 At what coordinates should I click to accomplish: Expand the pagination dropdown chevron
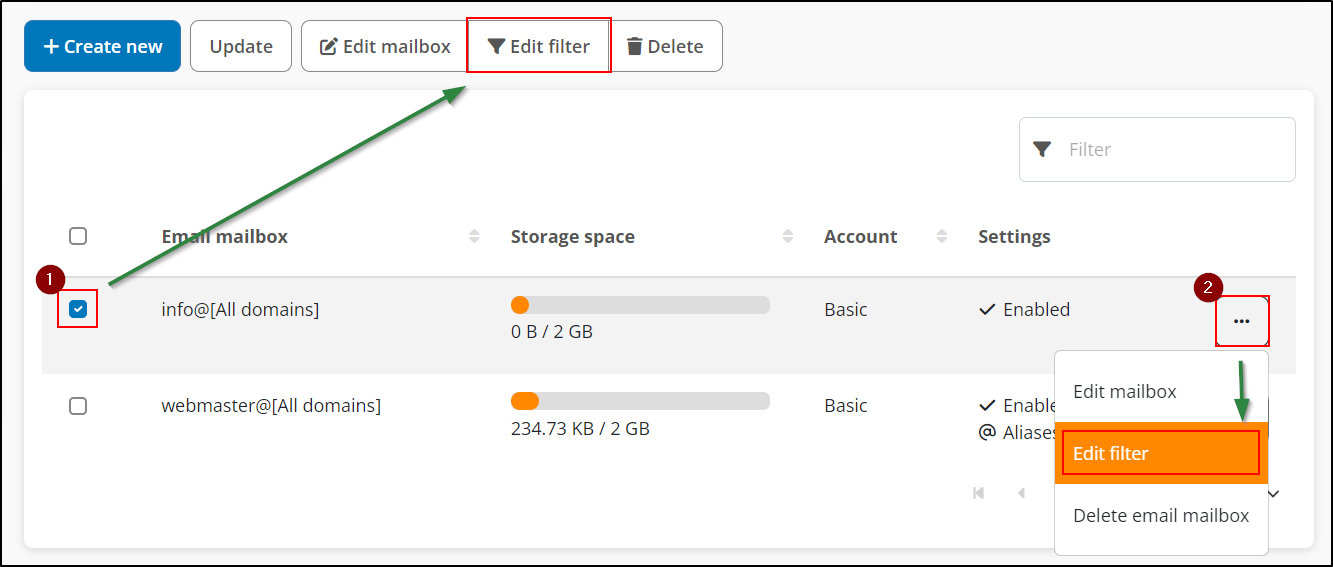coord(1274,493)
